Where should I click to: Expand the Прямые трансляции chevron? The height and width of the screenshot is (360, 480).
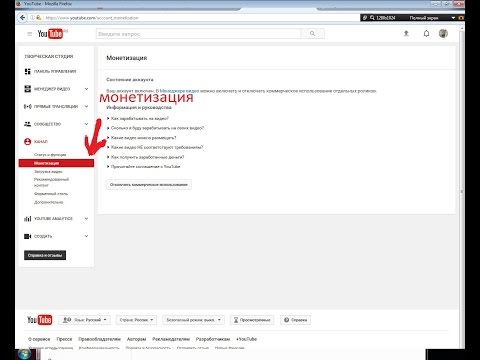(x=86, y=106)
